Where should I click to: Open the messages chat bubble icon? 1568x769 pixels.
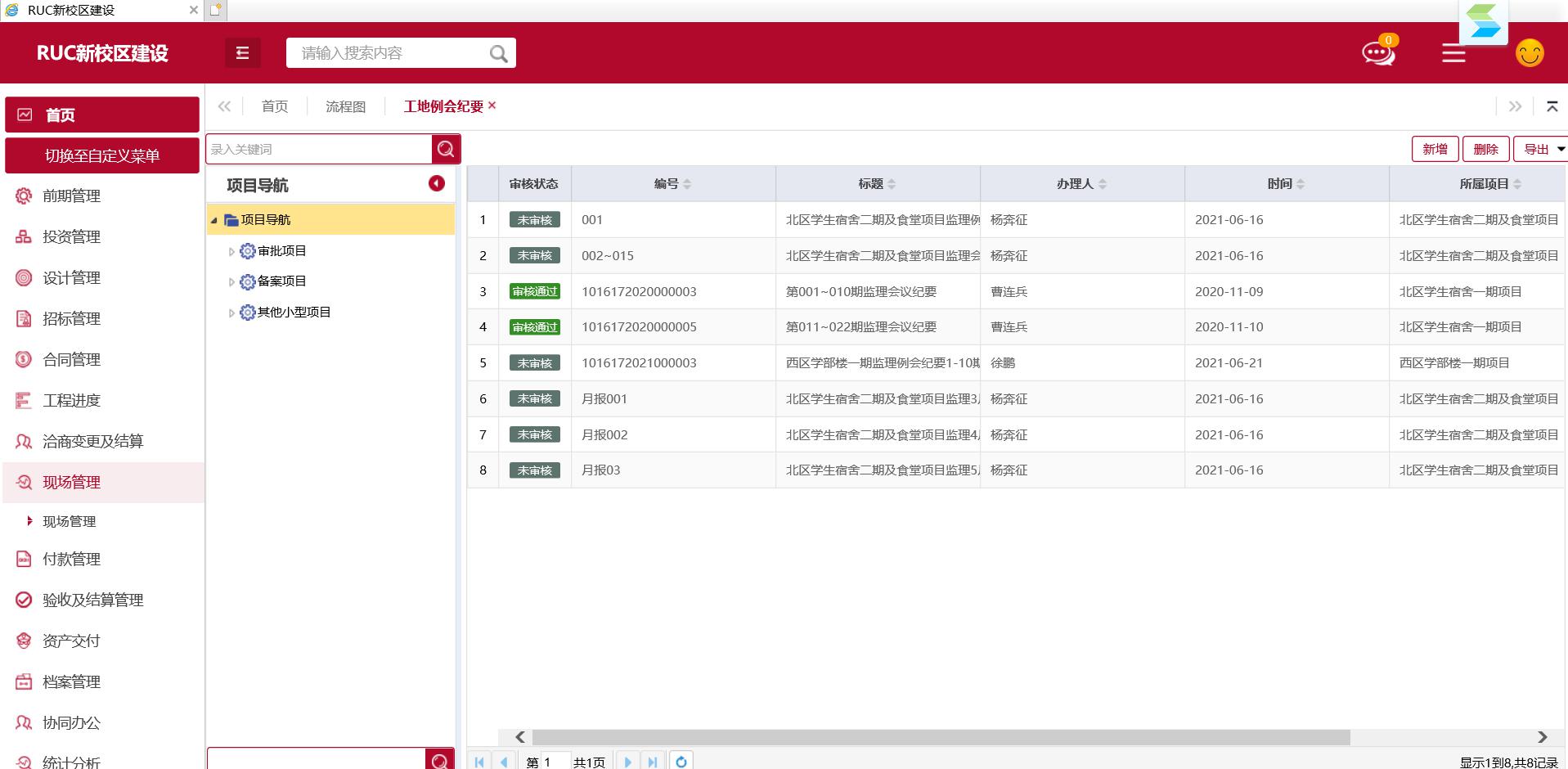pyautogui.click(x=1377, y=54)
